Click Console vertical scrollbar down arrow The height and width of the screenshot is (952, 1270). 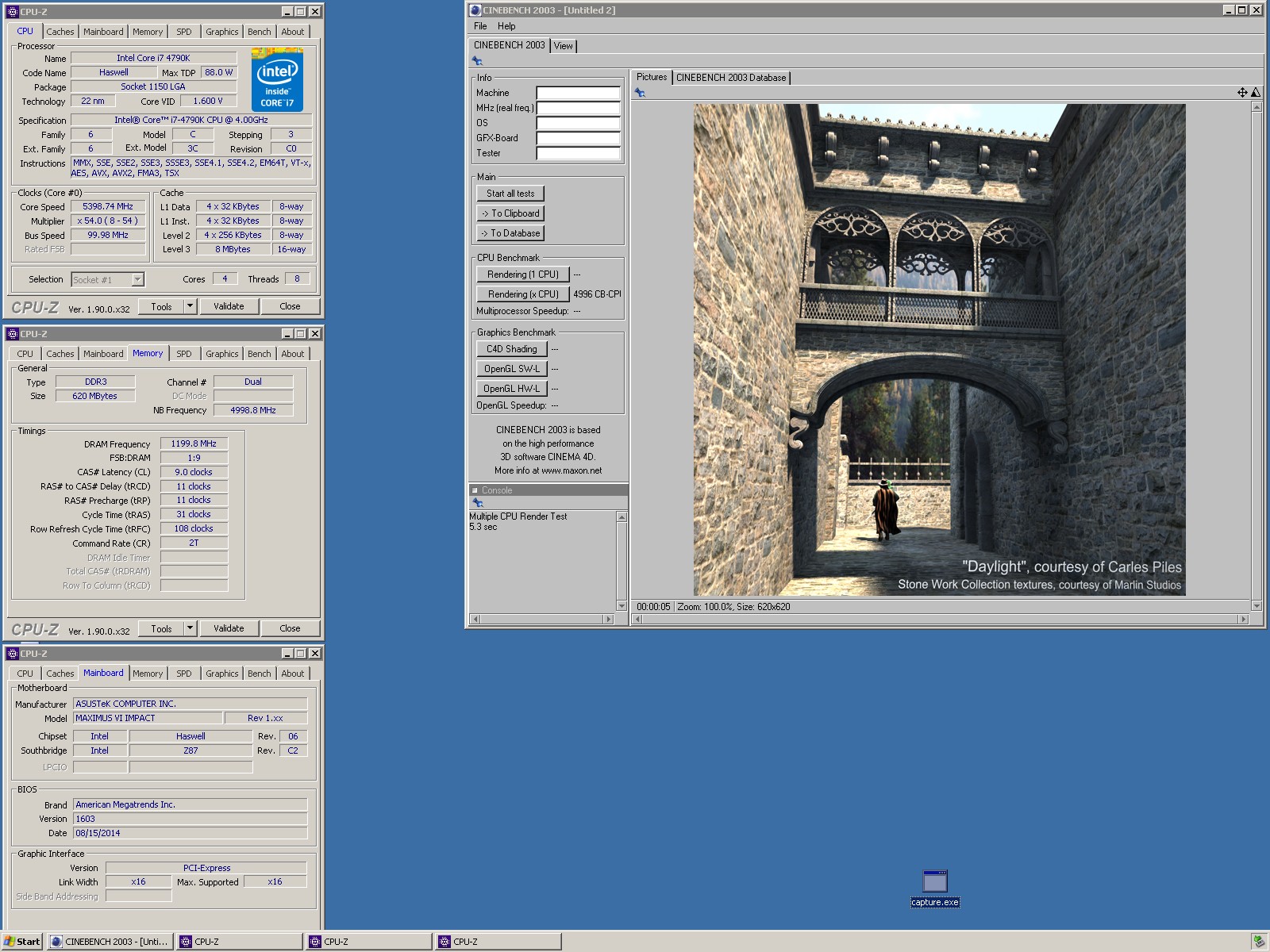[622, 606]
